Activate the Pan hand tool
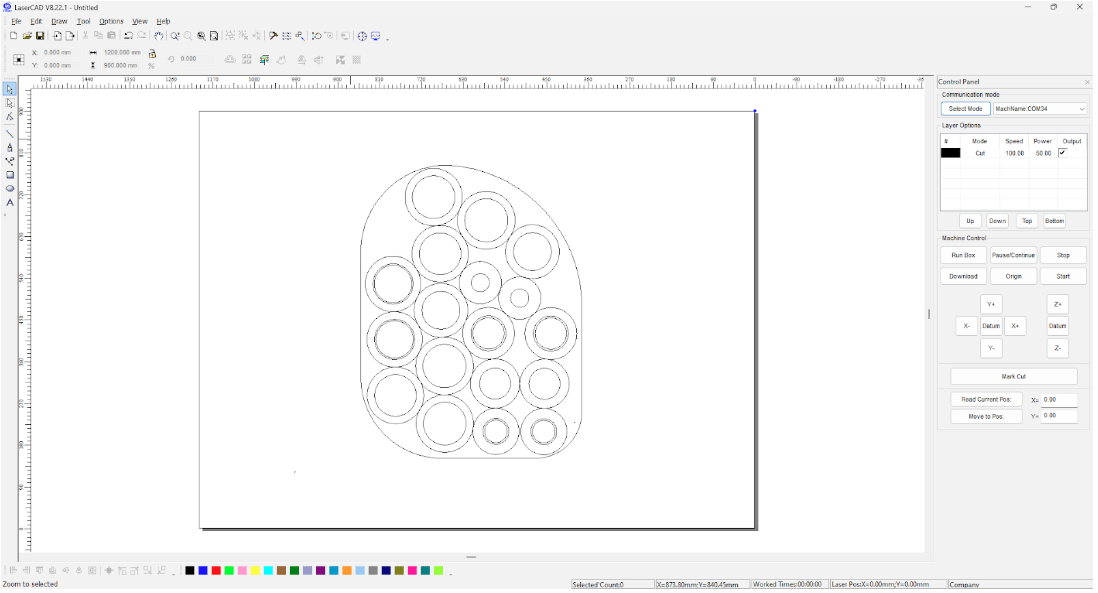The image size is (1098, 593). pyautogui.click(x=159, y=36)
